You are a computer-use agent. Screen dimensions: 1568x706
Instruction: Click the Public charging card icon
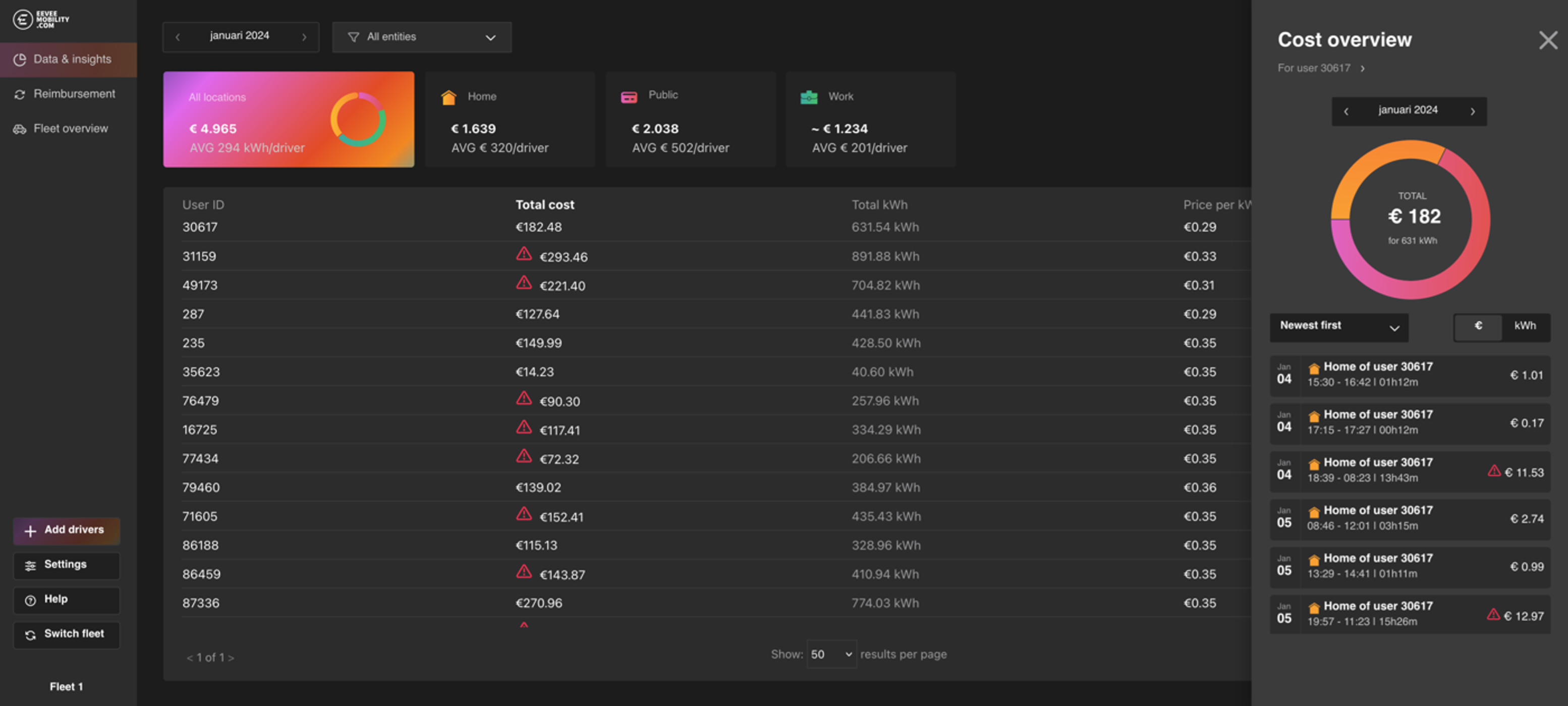(629, 97)
